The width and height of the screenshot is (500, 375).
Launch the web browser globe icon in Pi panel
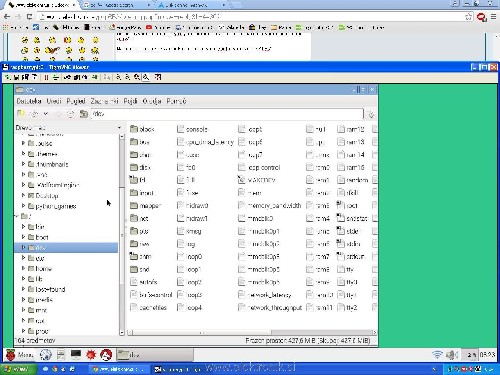tap(46, 355)
